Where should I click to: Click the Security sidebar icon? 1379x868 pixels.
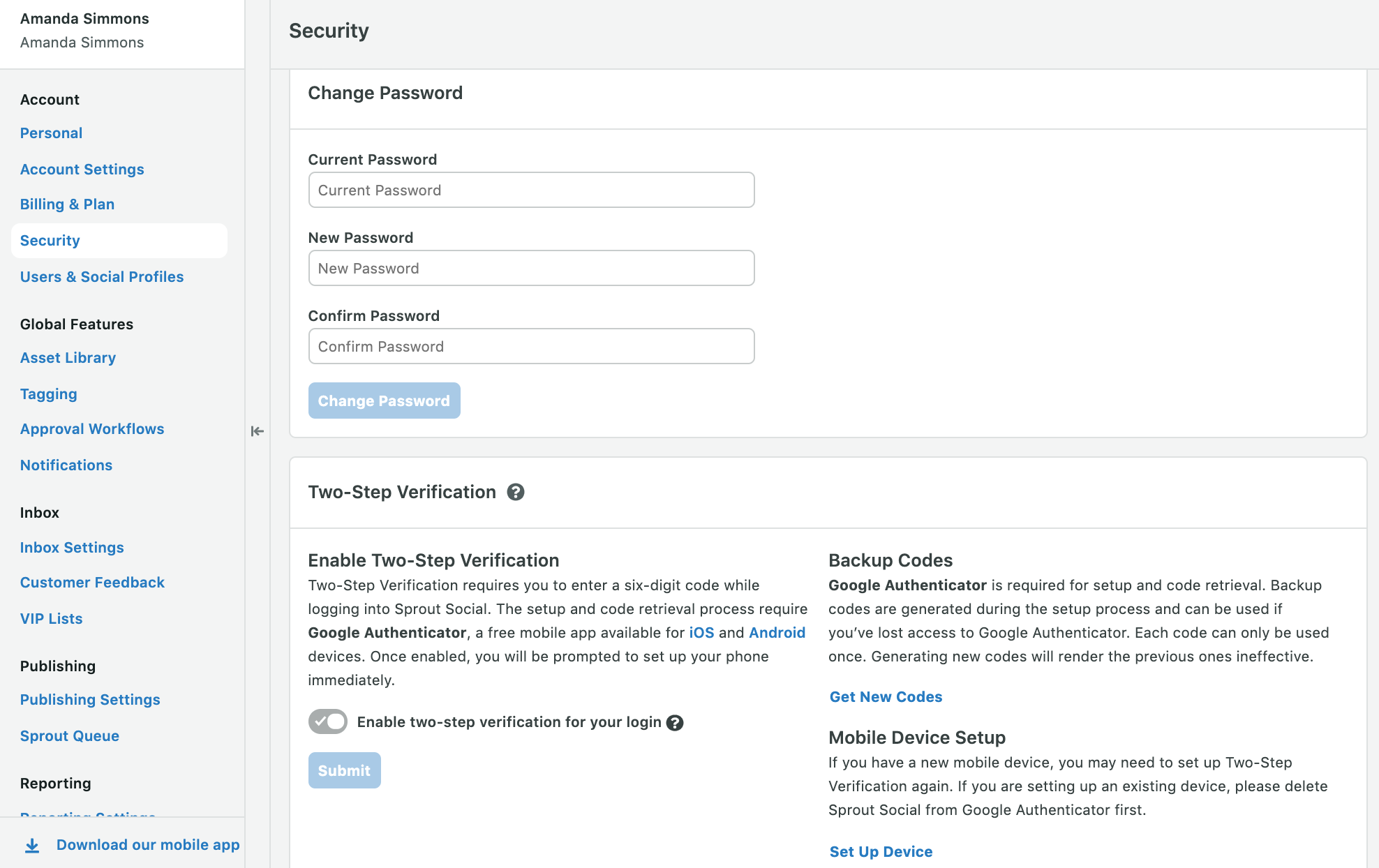(49, 240)
